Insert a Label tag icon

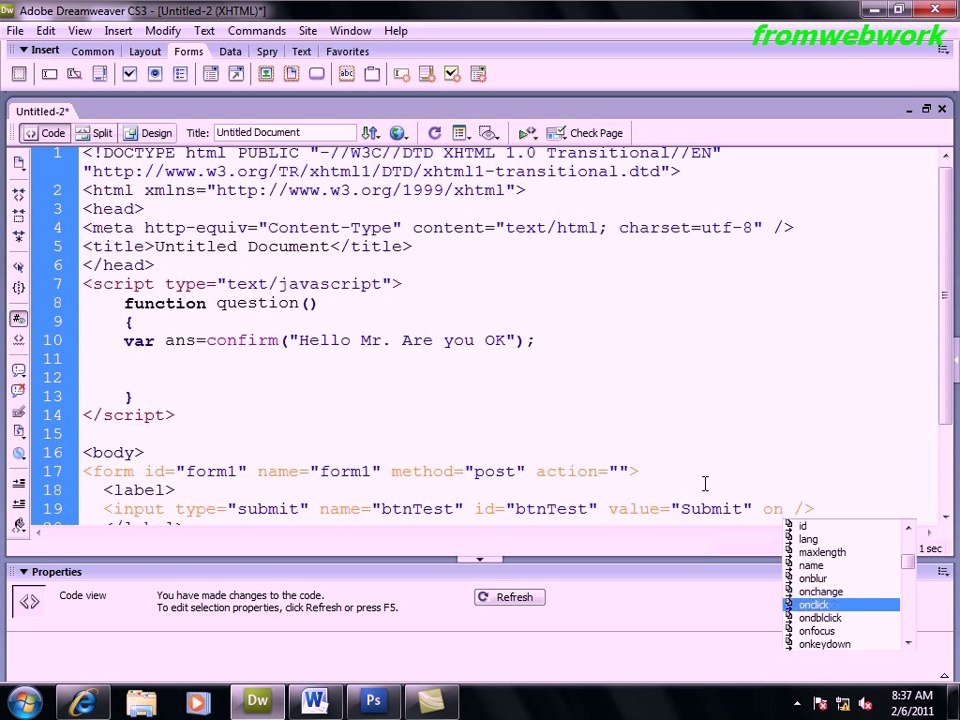(347, 74)
